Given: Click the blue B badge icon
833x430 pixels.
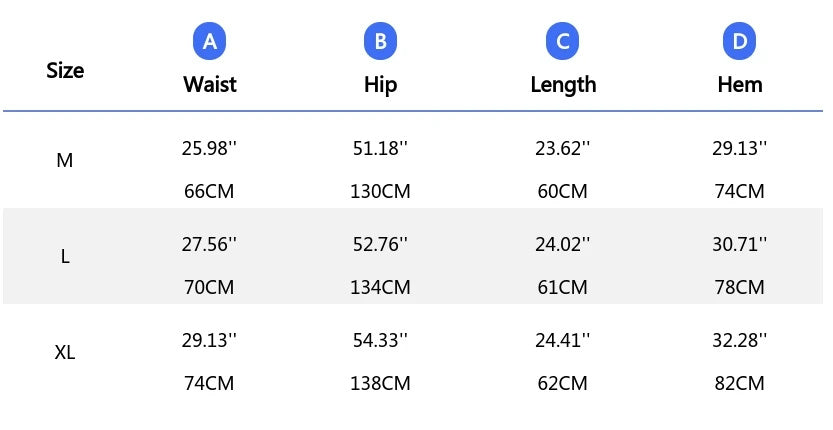Looking at the screenshot, I should 380,42.
